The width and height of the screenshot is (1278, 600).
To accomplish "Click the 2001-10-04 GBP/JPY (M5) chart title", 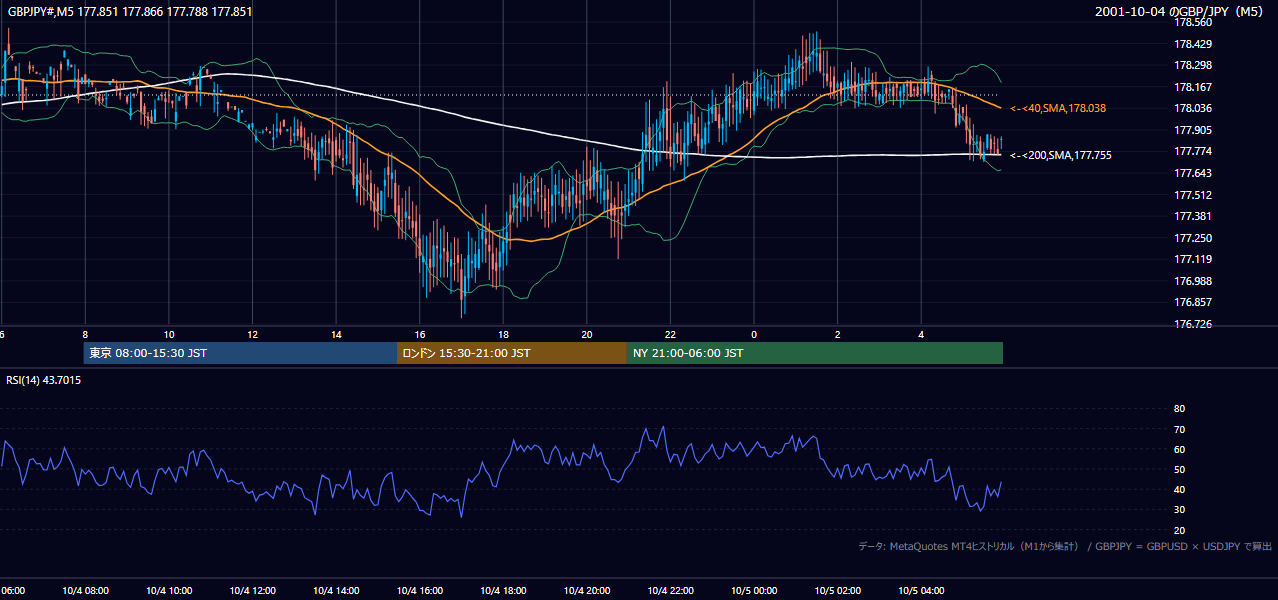I will point(1180,12).
